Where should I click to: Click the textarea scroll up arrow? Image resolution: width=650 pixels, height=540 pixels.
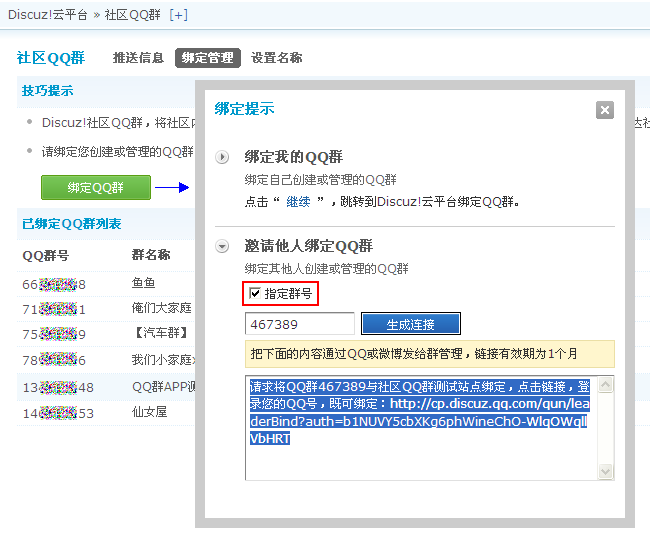pos(606,385)
